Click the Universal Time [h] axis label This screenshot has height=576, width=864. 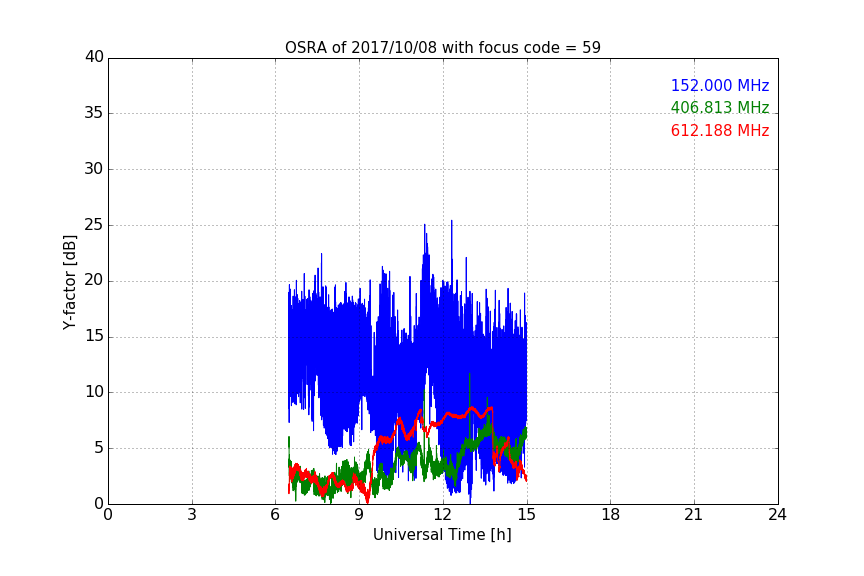click(x=442, y=535)
